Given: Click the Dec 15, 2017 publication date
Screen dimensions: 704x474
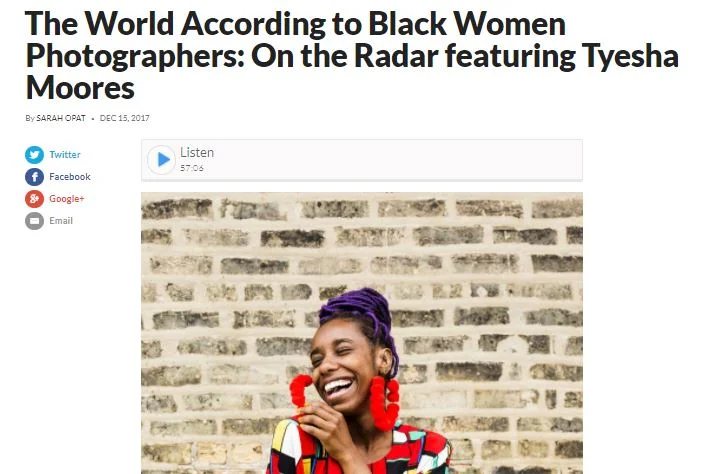Looking at the screenshot, I should click(124, 118).
